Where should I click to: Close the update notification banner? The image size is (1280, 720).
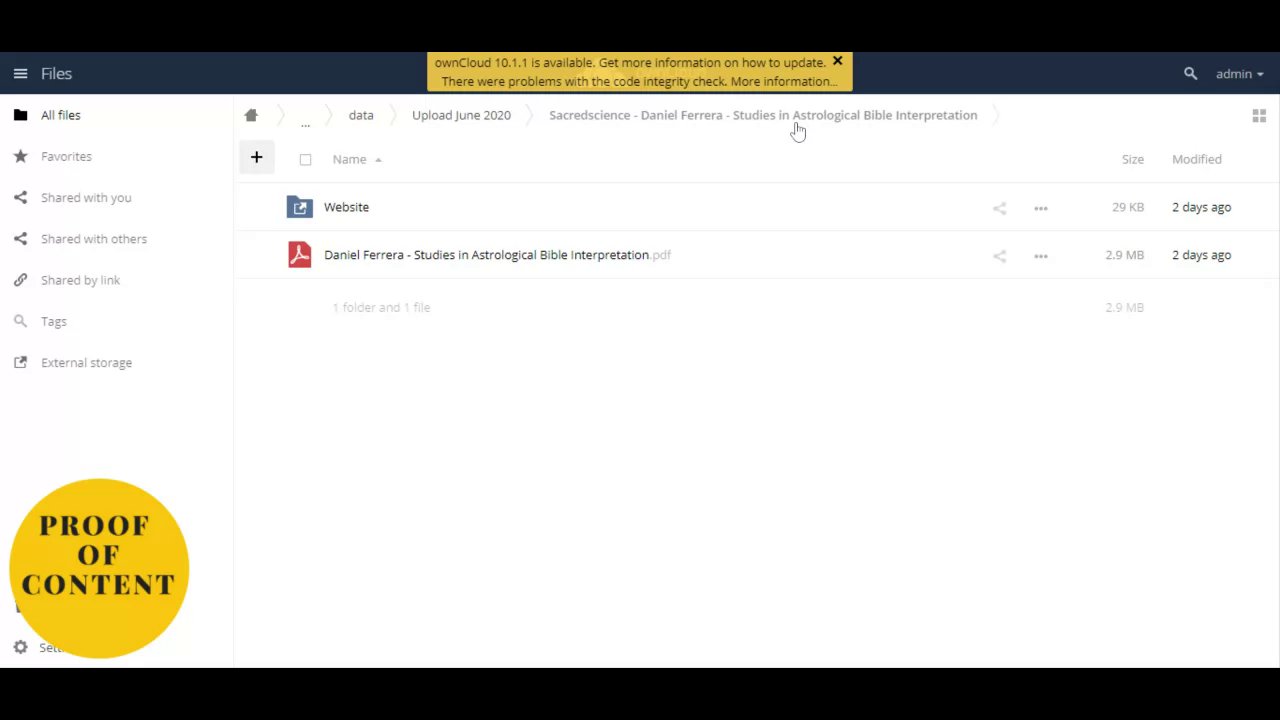coord(838,61)
